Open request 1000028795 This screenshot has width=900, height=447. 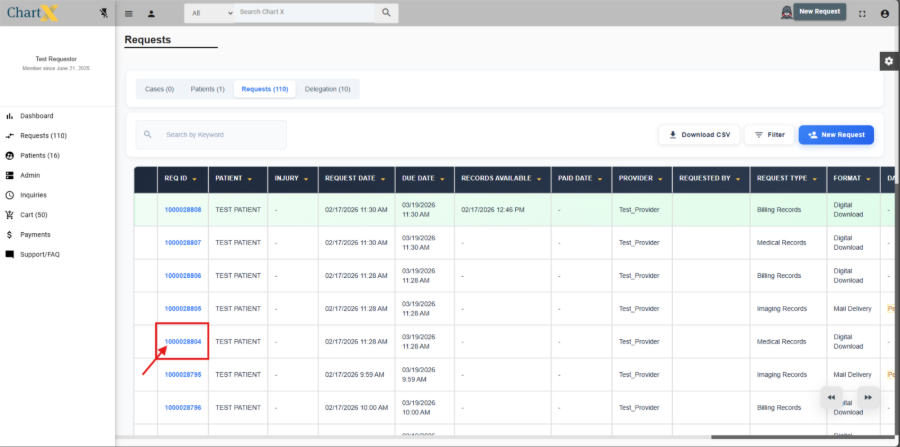click(x=183, y=375)
